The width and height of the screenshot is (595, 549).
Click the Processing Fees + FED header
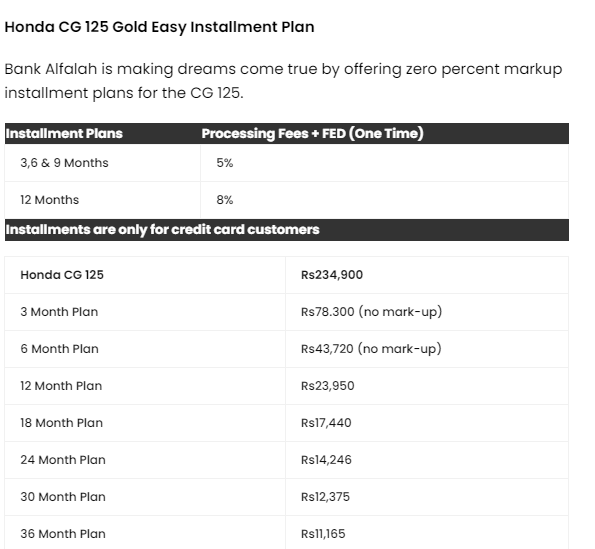coord(312,134)
